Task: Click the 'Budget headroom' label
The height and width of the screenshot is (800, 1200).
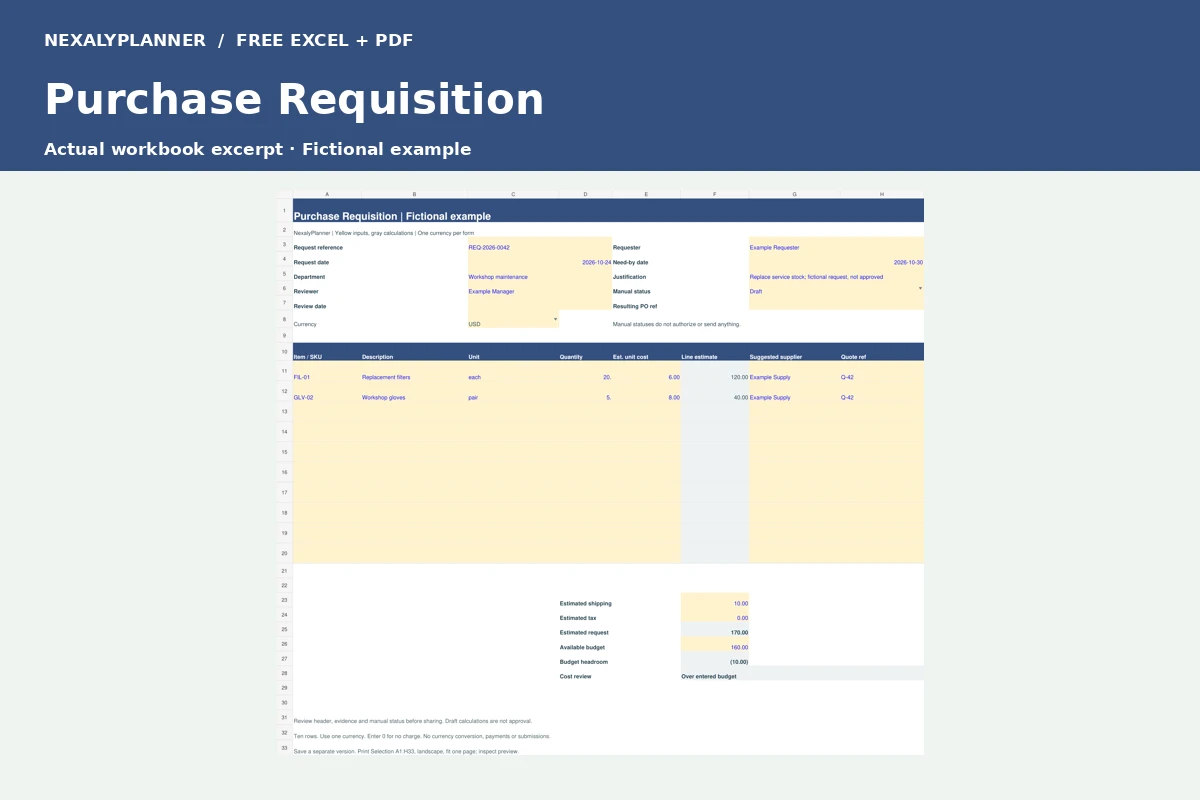Action: (584, 662)
